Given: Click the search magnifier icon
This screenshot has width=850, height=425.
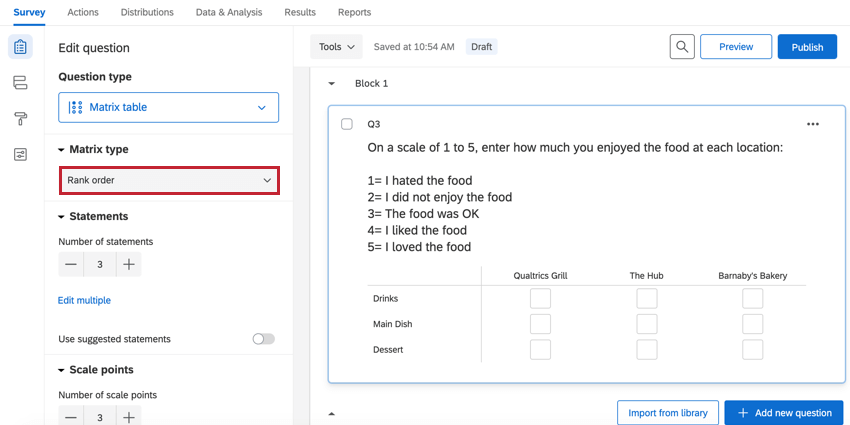Looking at the screenshot, I should (x=681, y=47).
